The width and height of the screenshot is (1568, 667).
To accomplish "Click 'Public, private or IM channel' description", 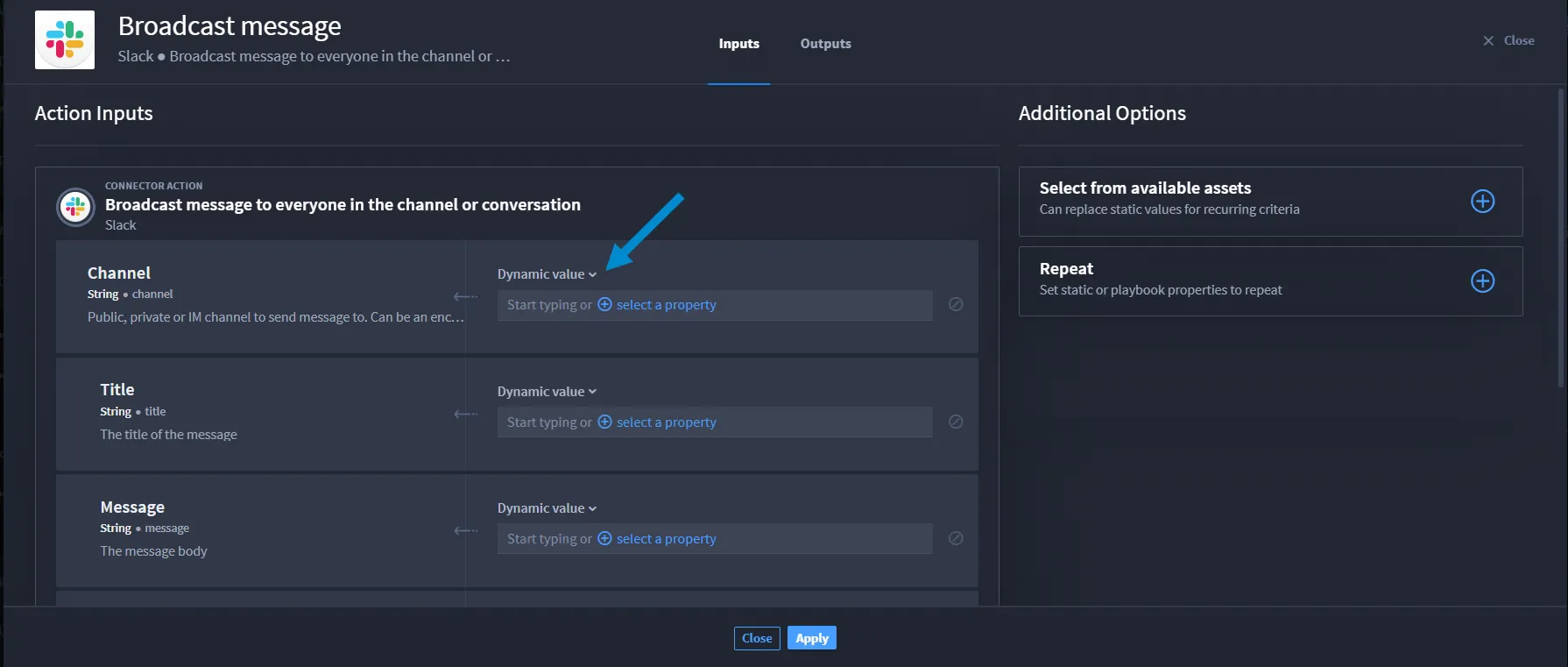I will pyautogui.click(x=276, y=317).
